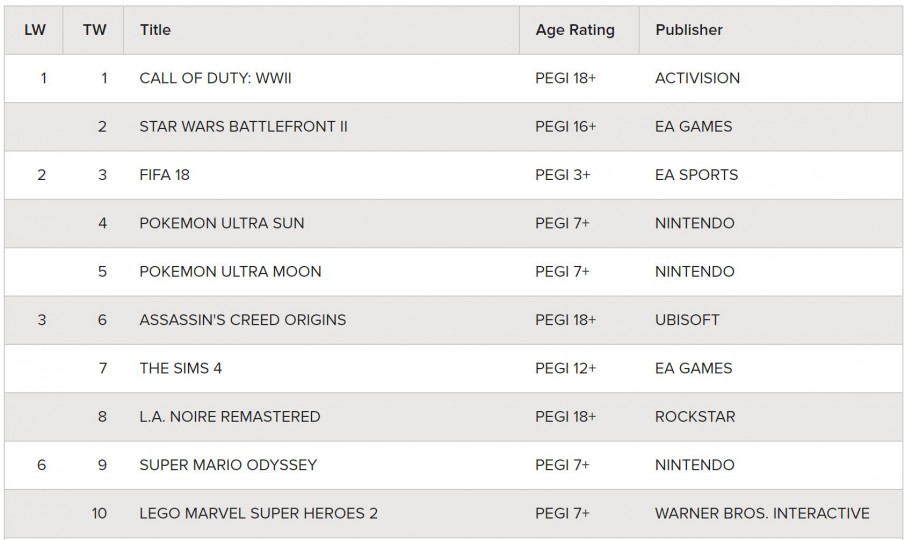
Task: Click the ROCKSTAR publisher cell
Action: pyautogui.click(x=695, y=417)
